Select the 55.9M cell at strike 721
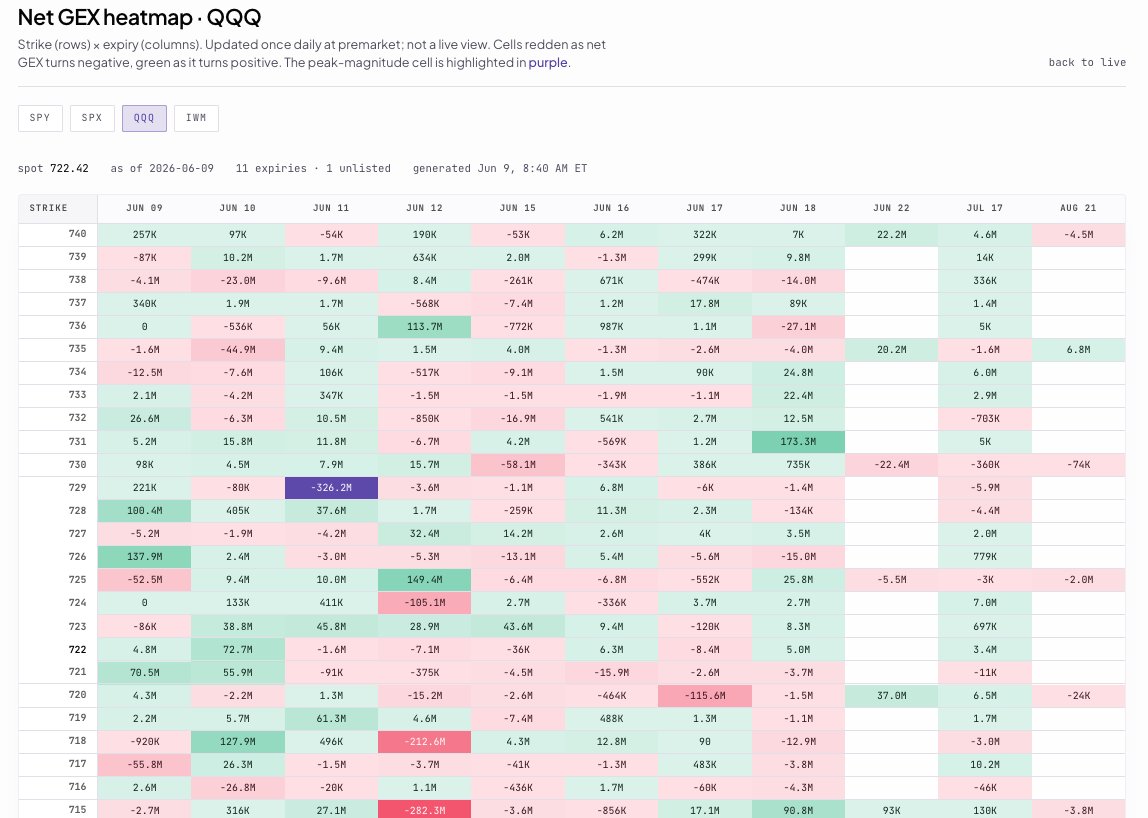The image size is (1148, 818). click(238, 672)
